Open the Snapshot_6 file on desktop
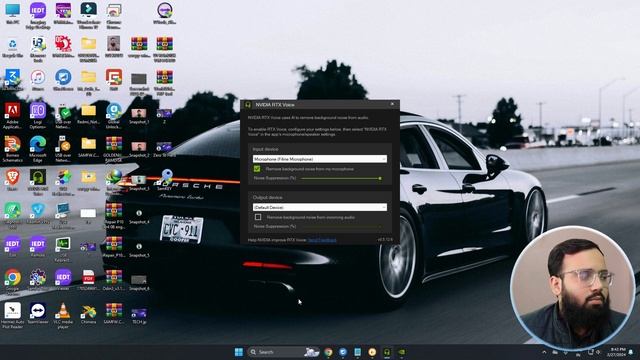Image resolution: width=640 pixels, height=360 pixels. pyautogui.click(x=139, y=282)
